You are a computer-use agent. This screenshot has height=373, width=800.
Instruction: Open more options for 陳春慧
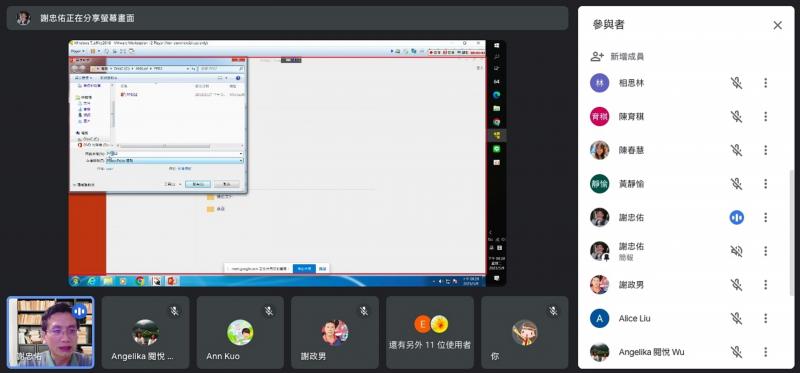click(x=765, y=150)
